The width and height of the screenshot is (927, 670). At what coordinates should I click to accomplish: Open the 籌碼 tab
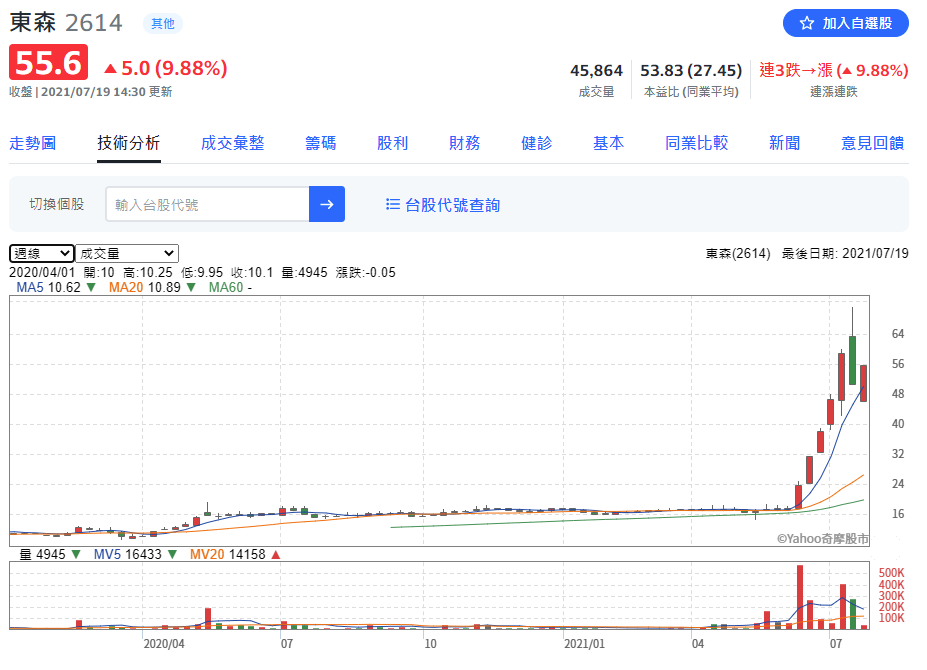320,143
